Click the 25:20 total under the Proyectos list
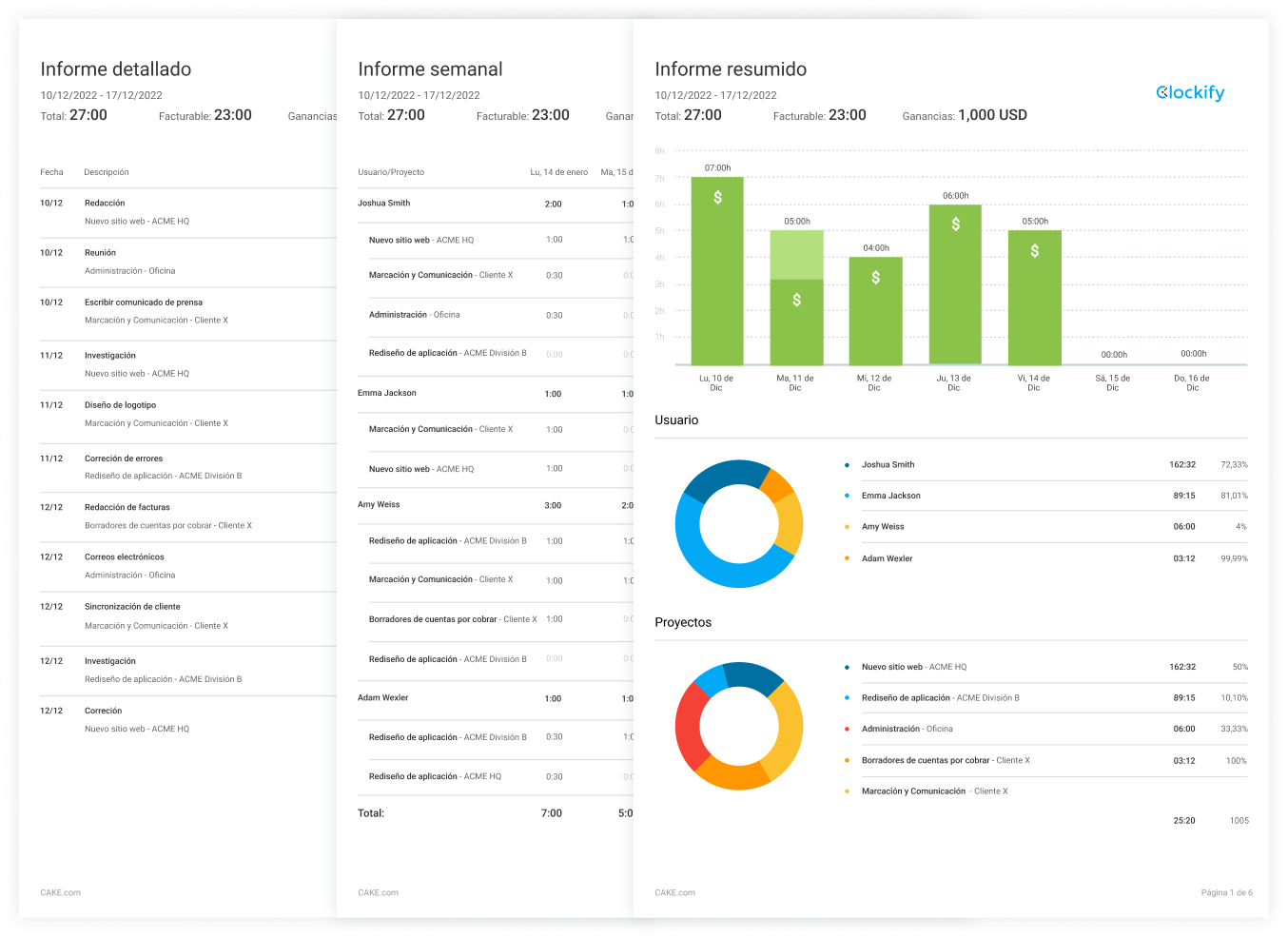 point(1184,821)
